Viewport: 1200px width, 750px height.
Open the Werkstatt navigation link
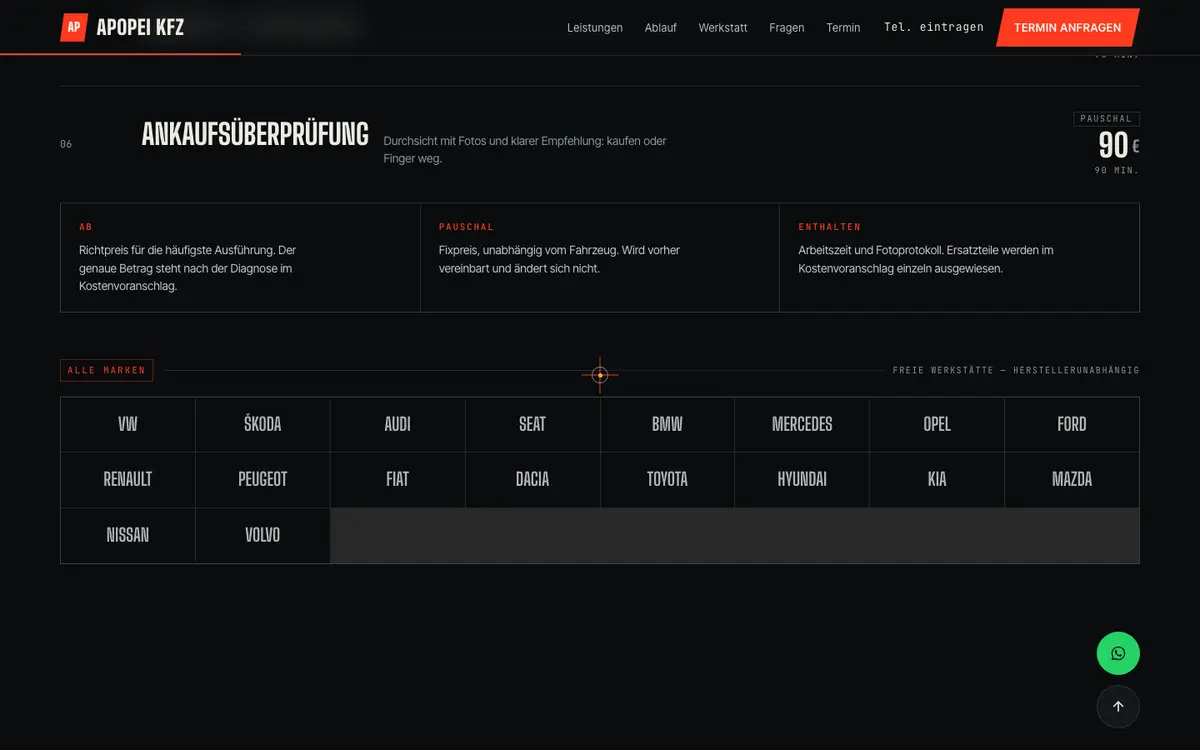tap(723, 28)
